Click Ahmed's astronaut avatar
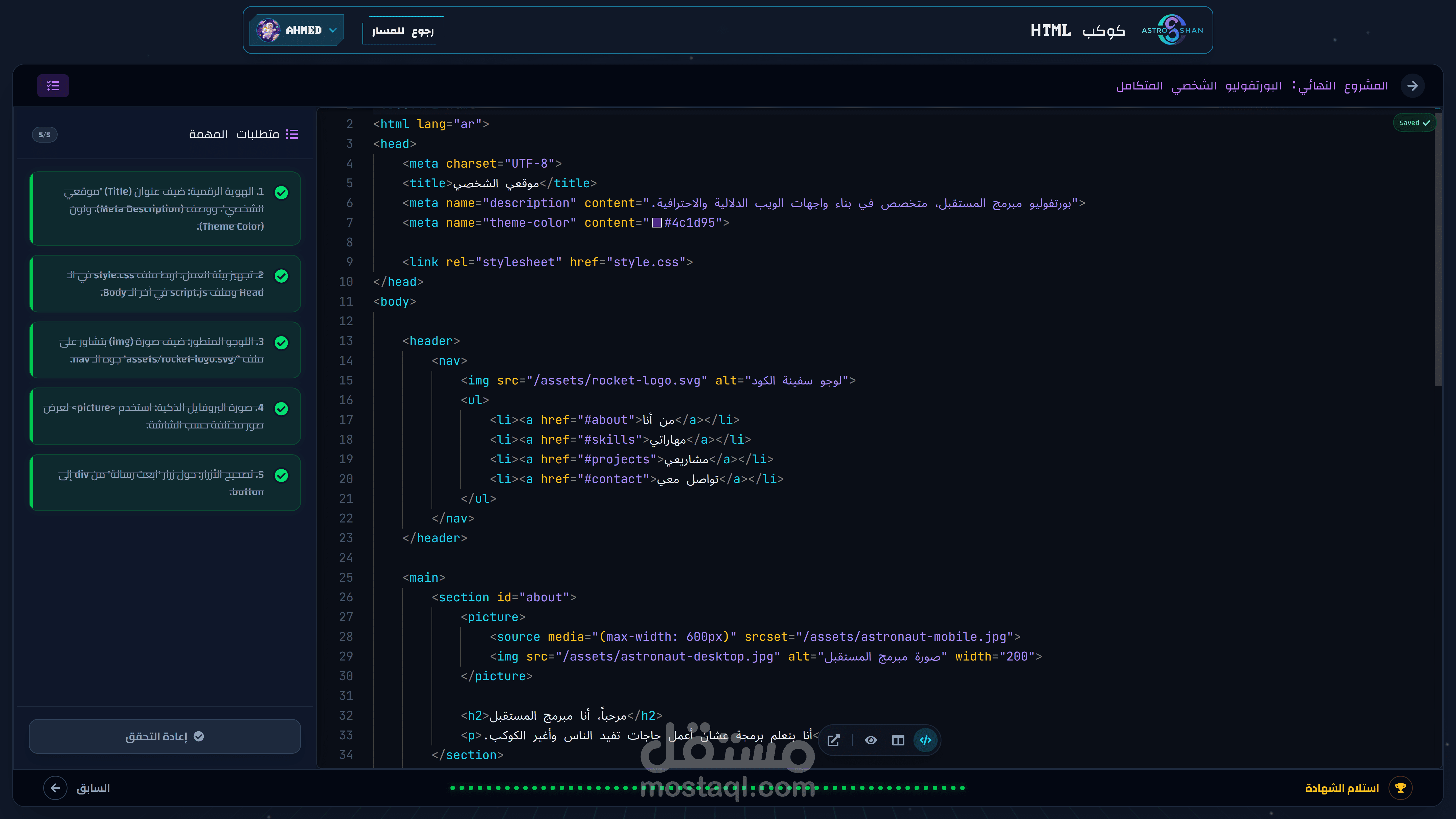1456x819 pixels. pos(268,30)
